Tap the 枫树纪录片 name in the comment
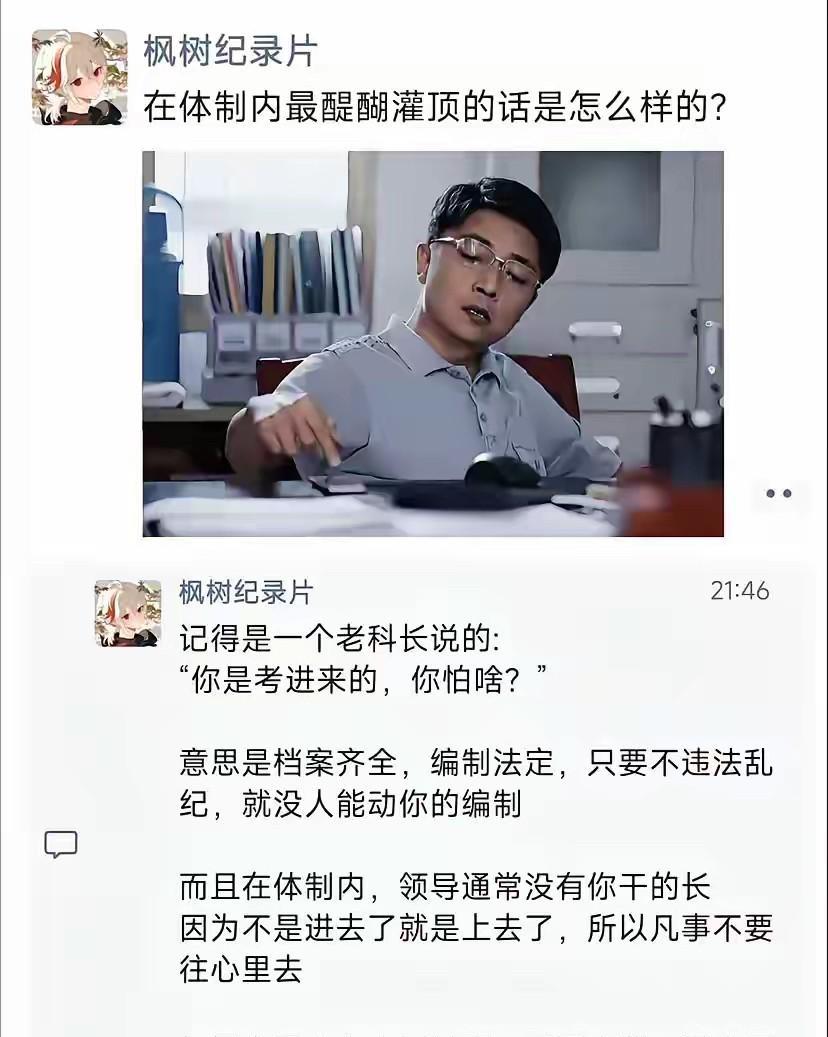 click(246, 592)
